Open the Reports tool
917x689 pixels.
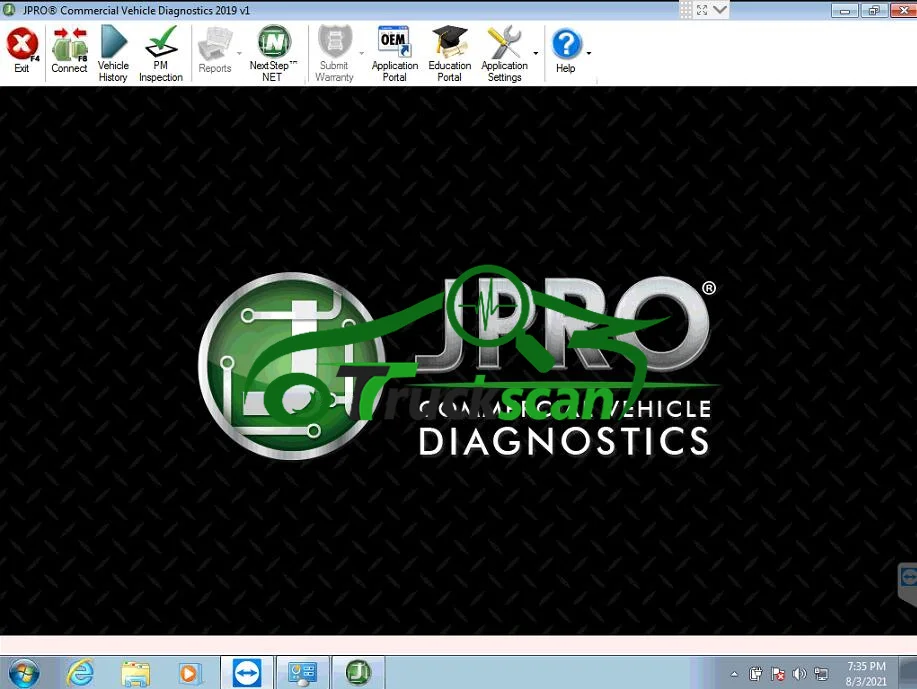coord(215,50)
